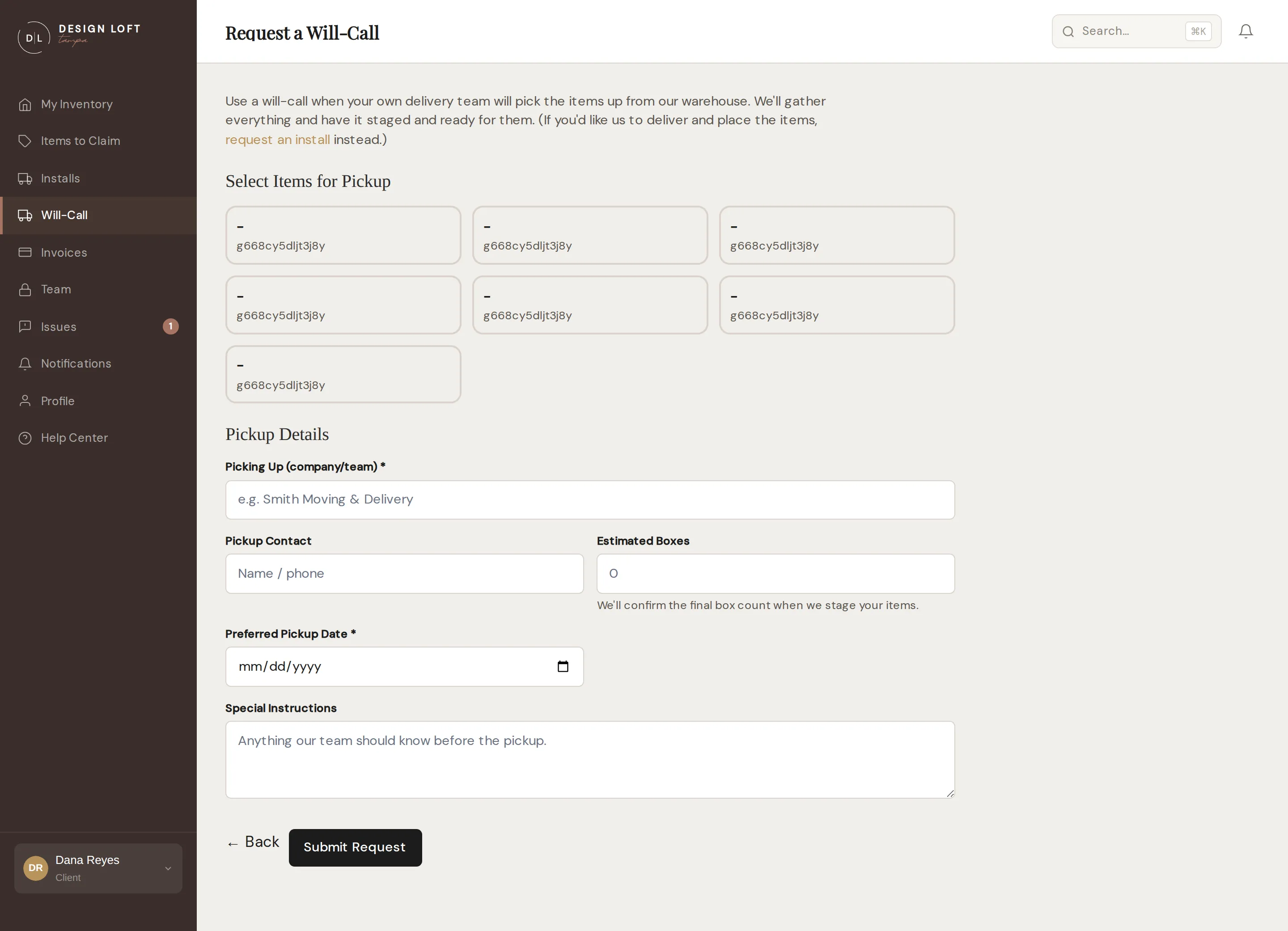Select last item card in first row
Viewport: 1288px width, 931px height.
click(x=836, y=235)
